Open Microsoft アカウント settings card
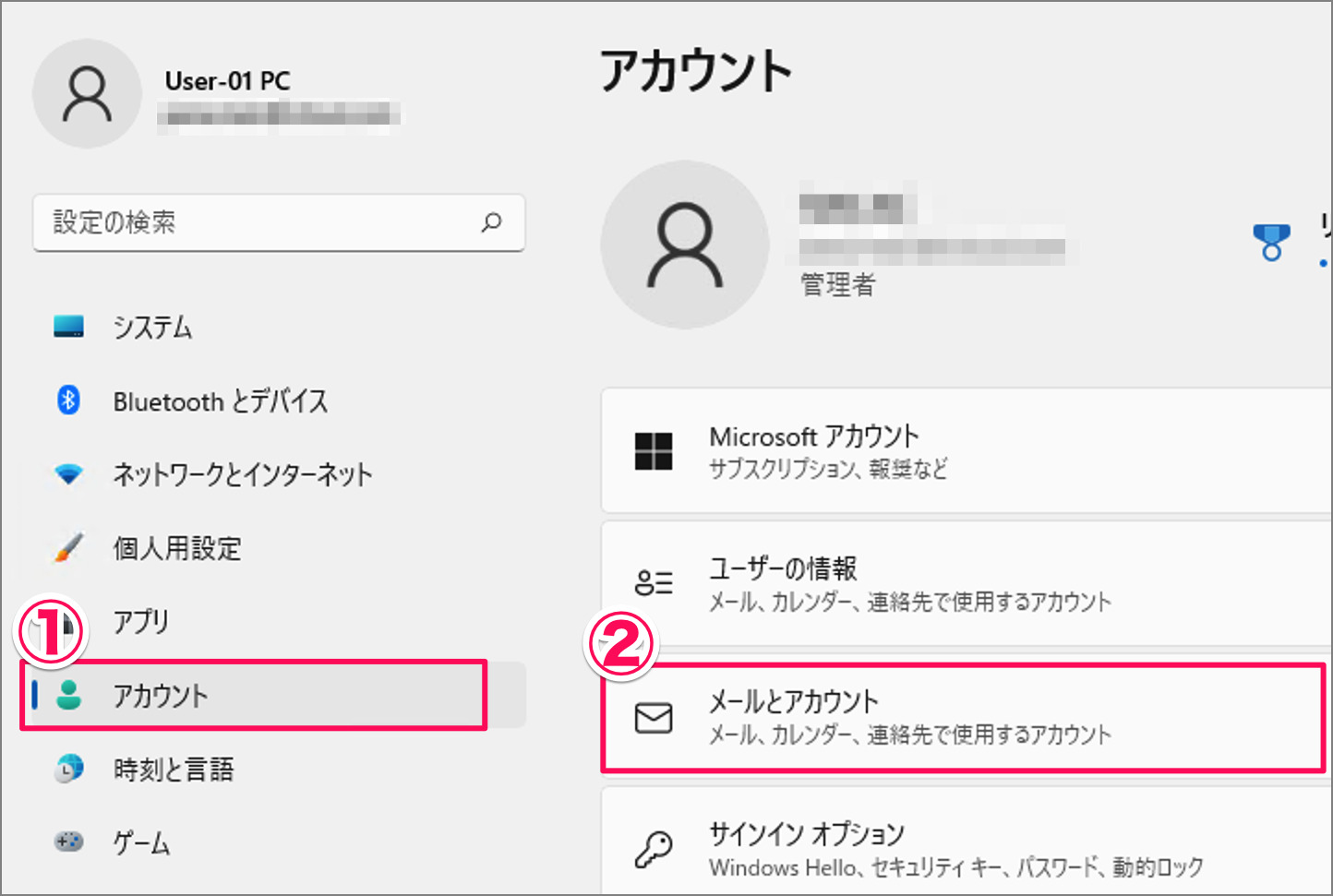 click(x=967, y=450)
